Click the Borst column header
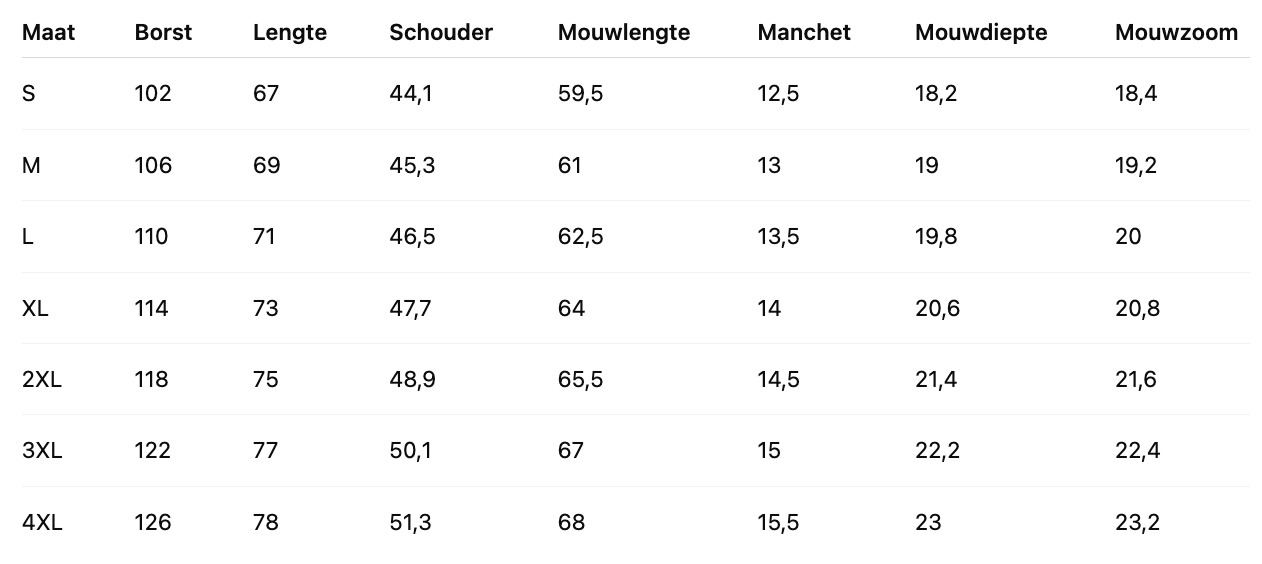The width and height of the screenshot is (1262, 564). coord(163,32)
